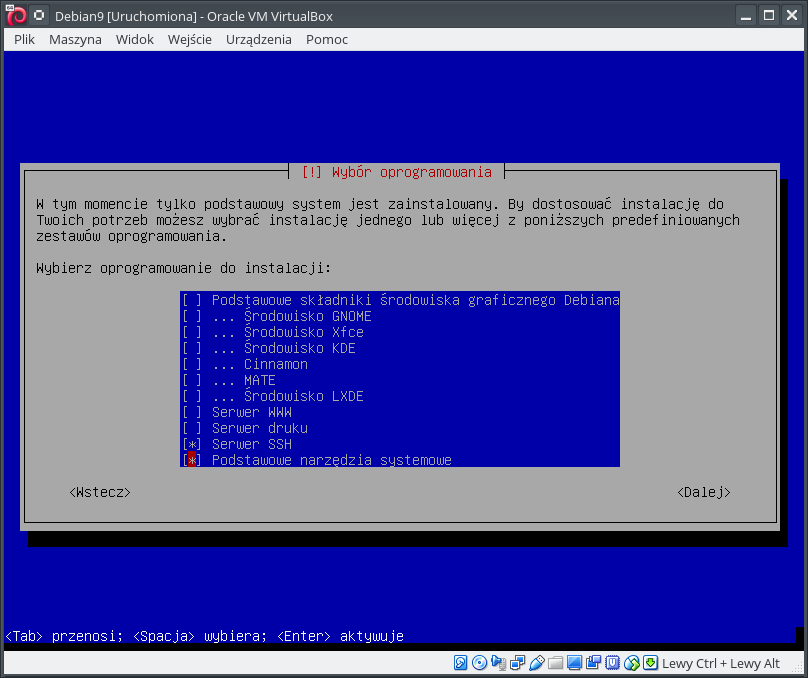Click the optical disc status icon
The width and height of the screenshot is (808, 678).
click(480, 663)
